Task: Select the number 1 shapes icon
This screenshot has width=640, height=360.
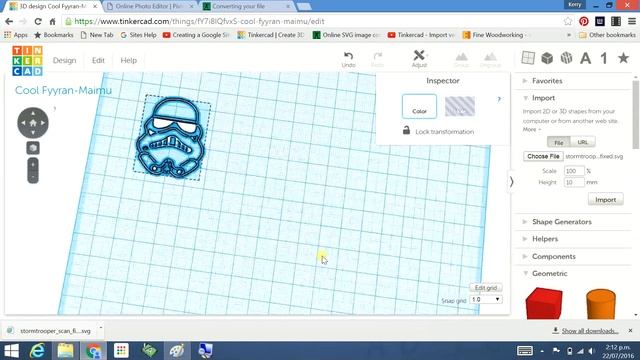Action: click(x=604, y=58)
